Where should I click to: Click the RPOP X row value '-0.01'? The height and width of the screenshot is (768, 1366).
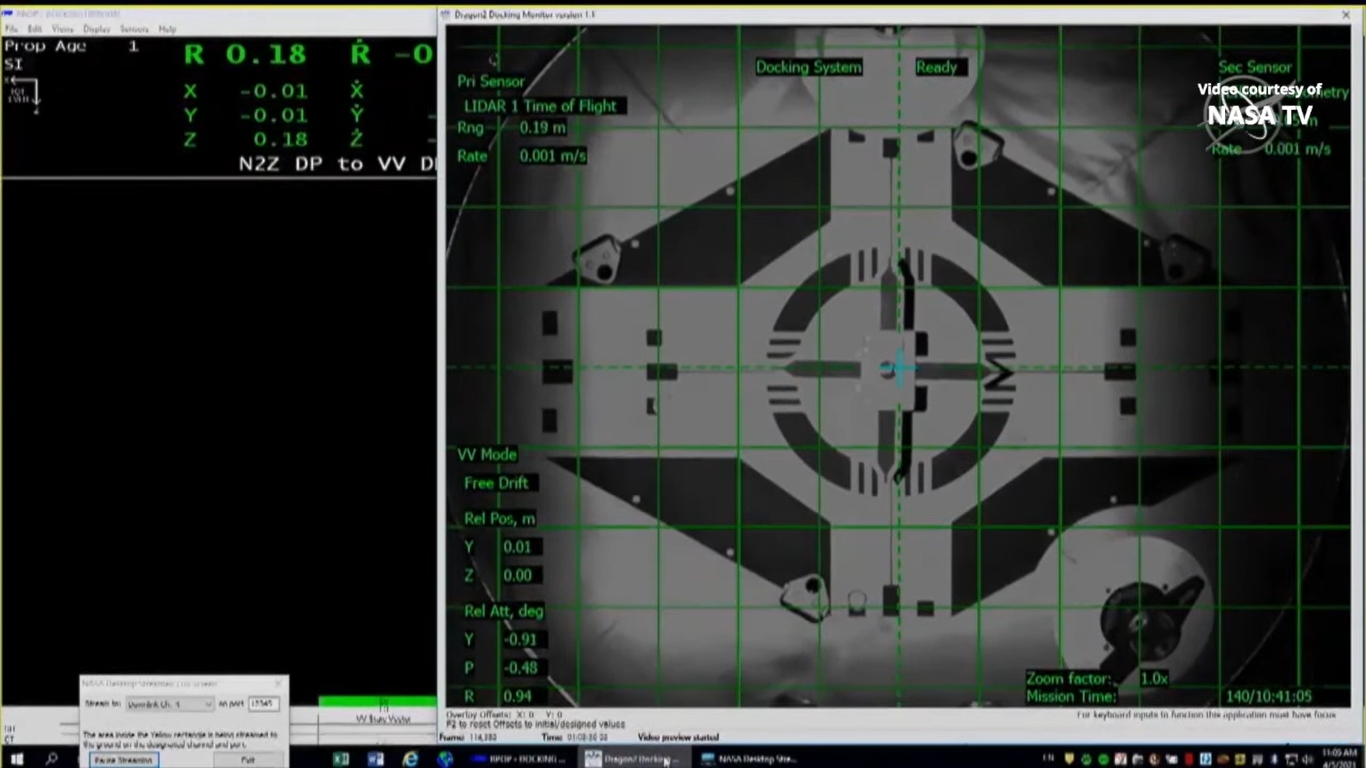tap(273, 91)
